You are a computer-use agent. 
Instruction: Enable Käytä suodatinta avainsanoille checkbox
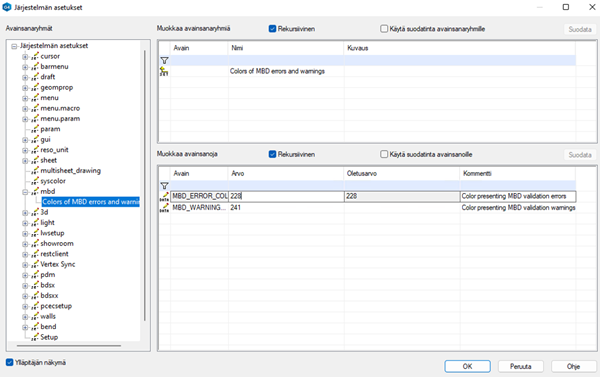point(384,154)
